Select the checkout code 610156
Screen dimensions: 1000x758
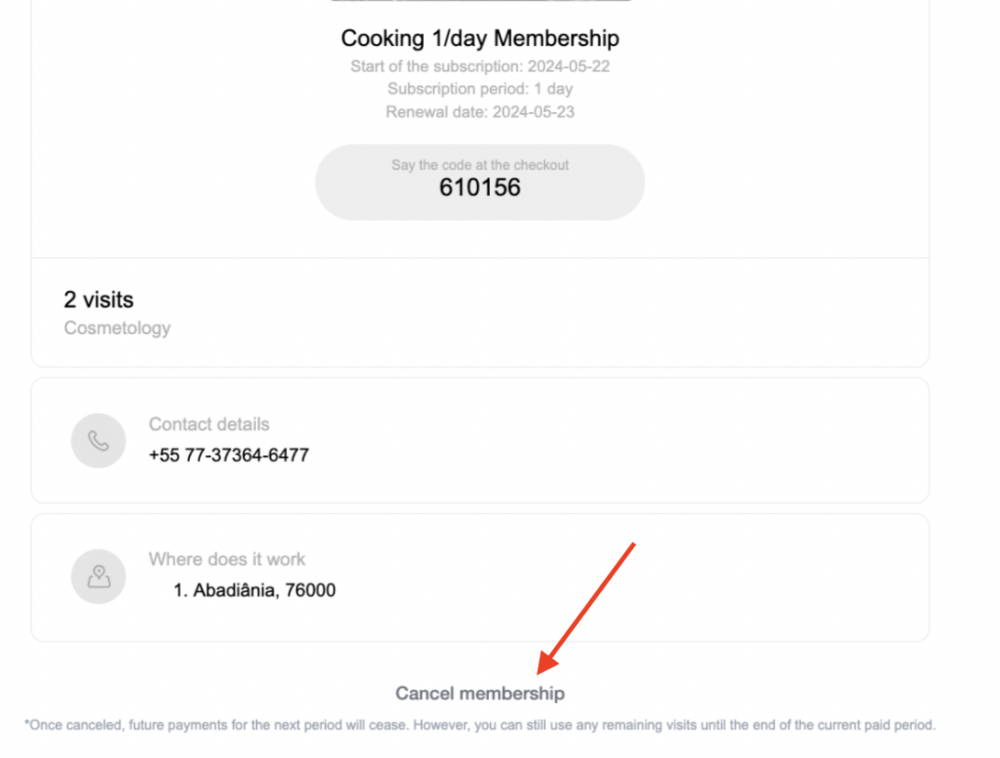pyautogui.click(x=480, y=187)
